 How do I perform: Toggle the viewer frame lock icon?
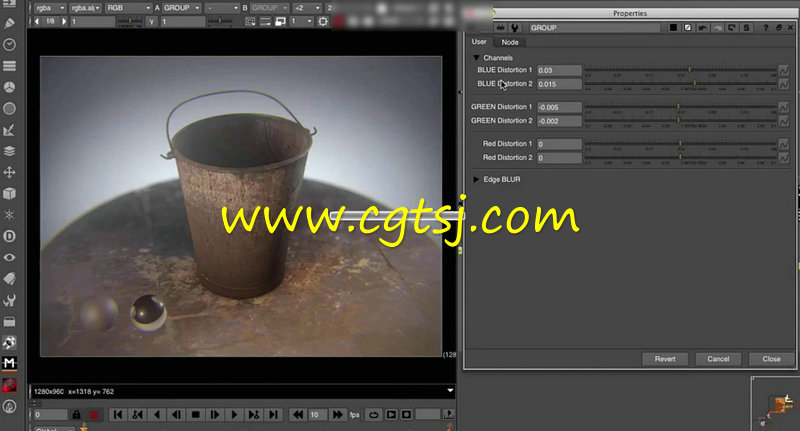coord(76,415)
